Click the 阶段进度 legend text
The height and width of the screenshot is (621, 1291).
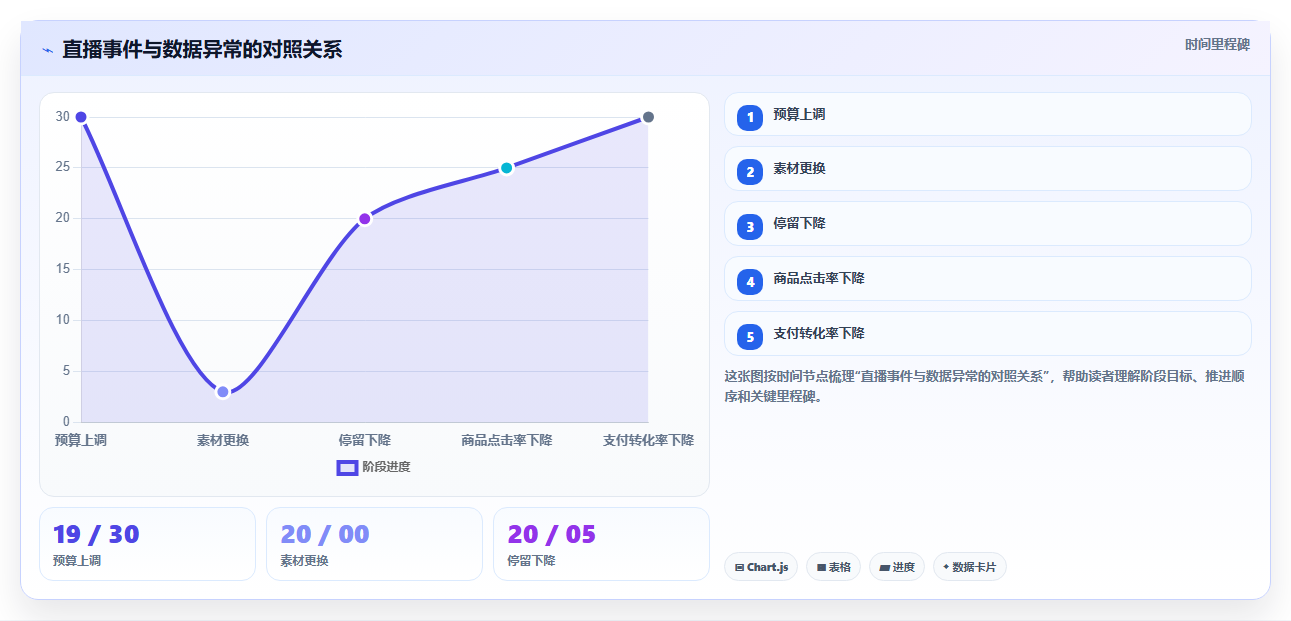tap(386, 467)
